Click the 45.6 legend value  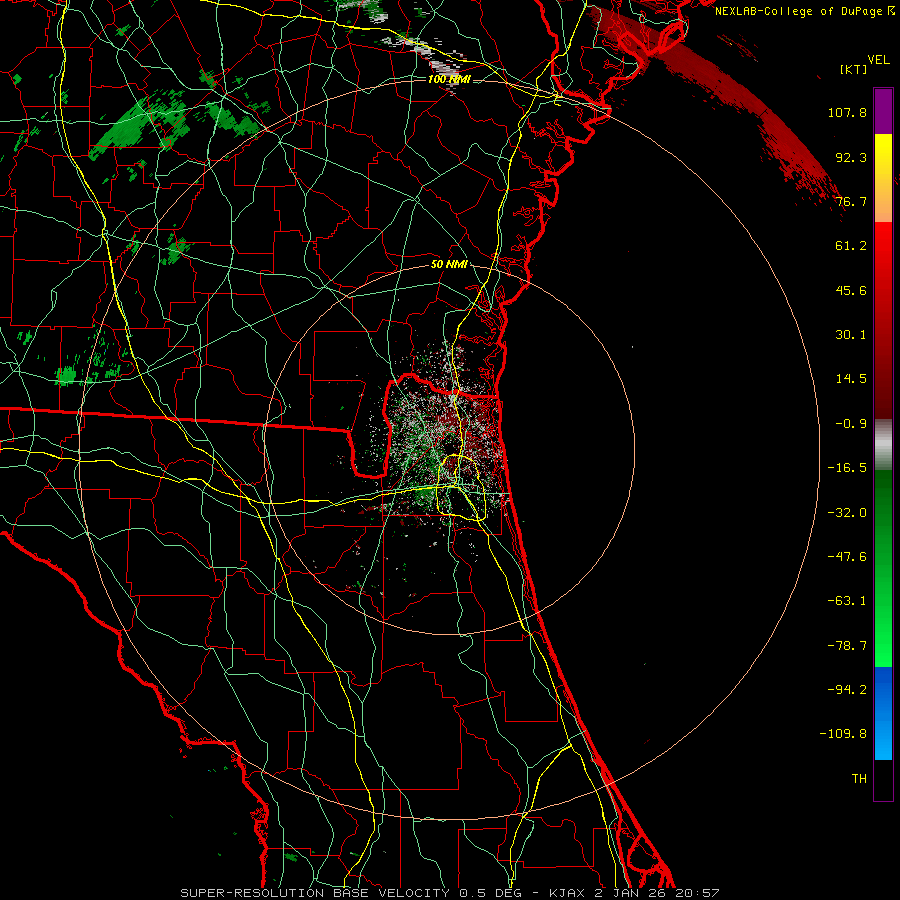pos(851,290)
